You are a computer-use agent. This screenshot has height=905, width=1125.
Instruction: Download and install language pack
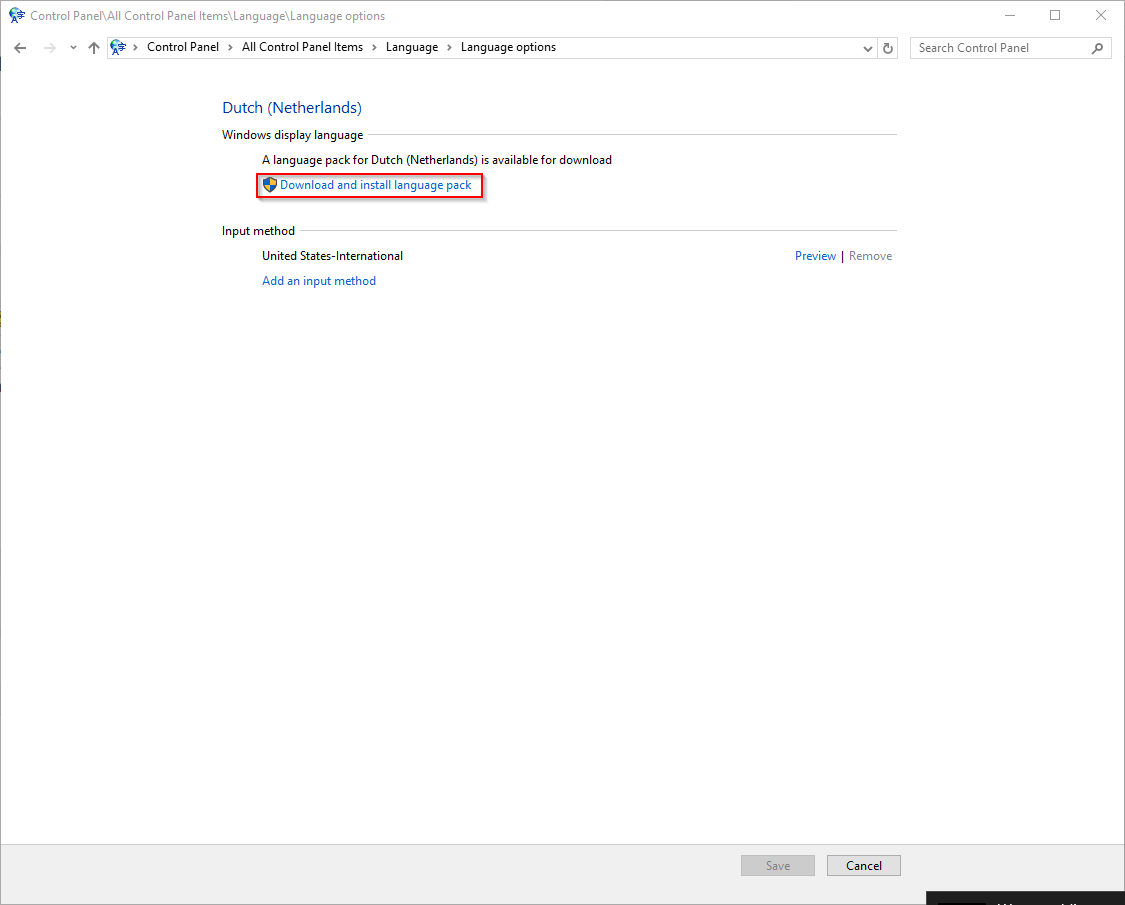click(x=375, y=185)
